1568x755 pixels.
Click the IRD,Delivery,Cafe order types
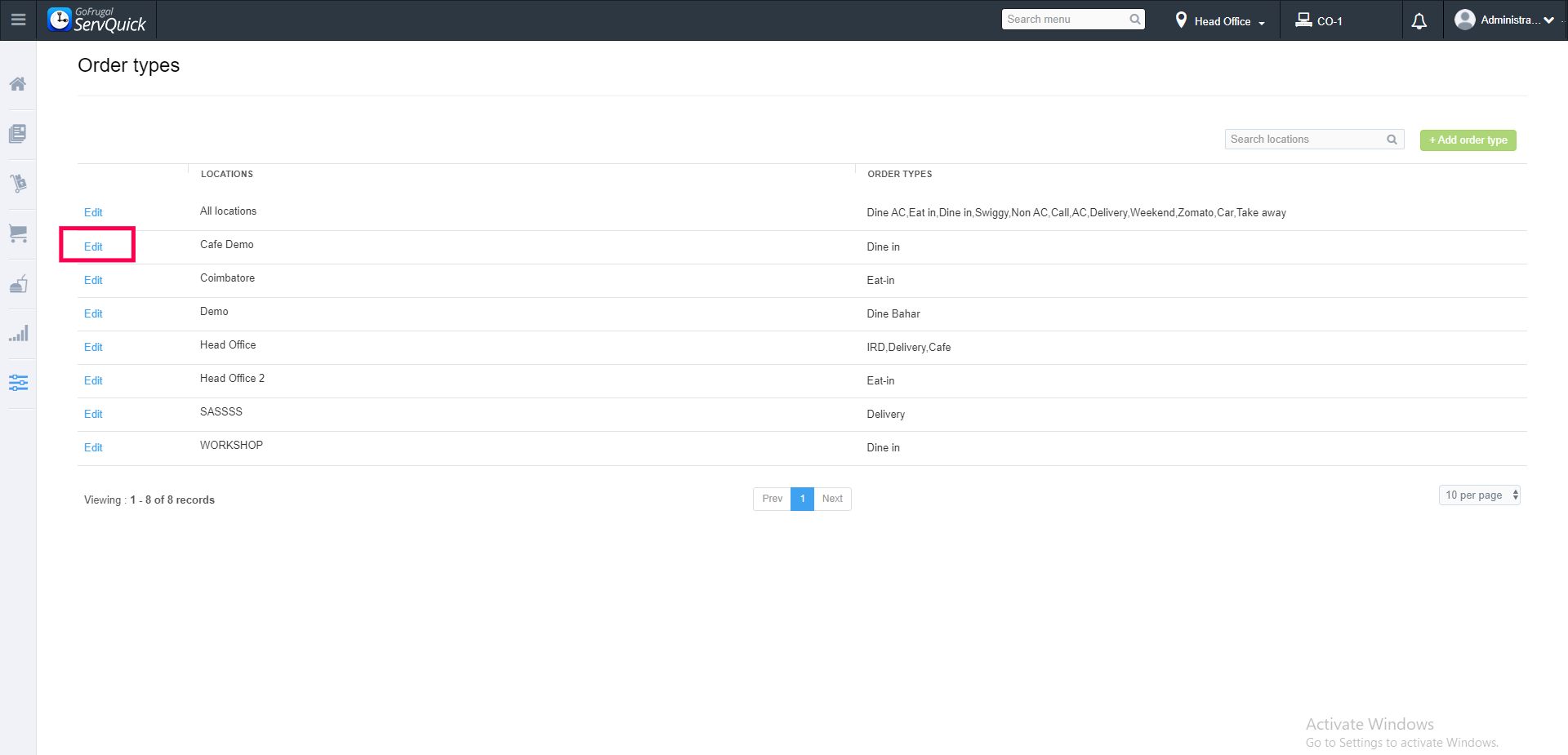909,348
